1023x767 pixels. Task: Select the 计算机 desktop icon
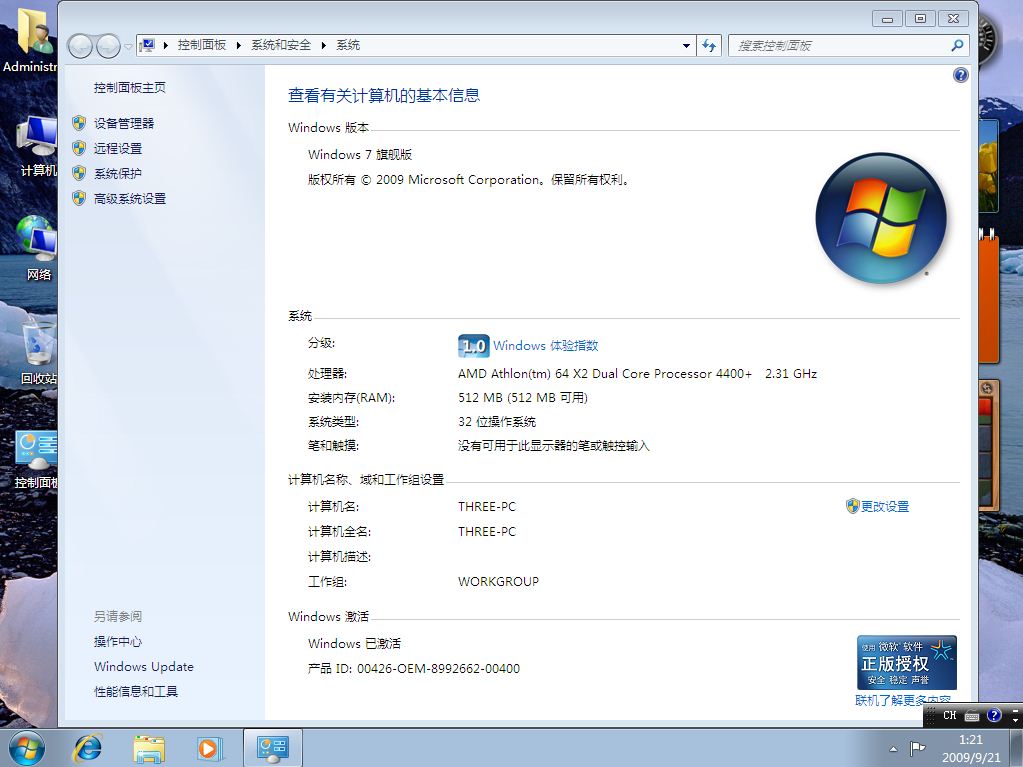click(37, 145)
